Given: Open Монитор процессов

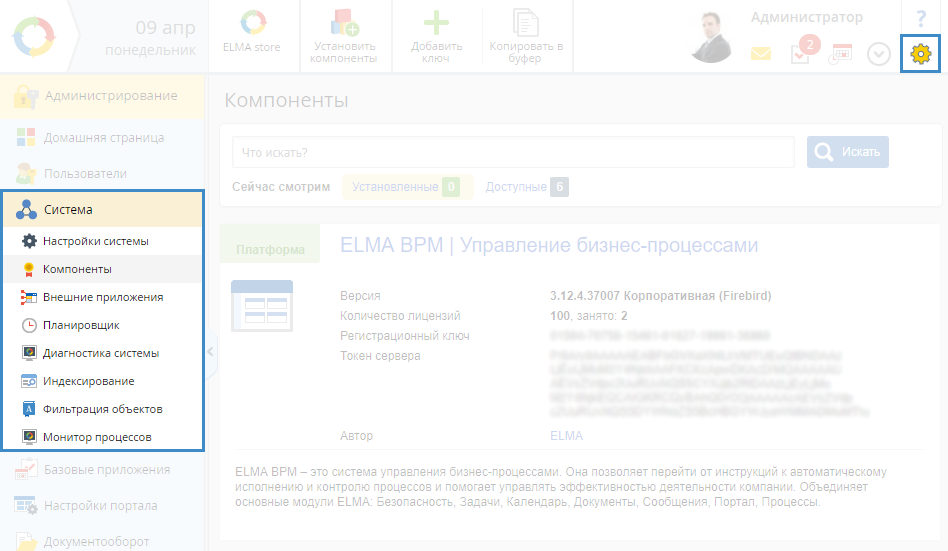Looking at the screenshot, I should [x=103, y=437].
